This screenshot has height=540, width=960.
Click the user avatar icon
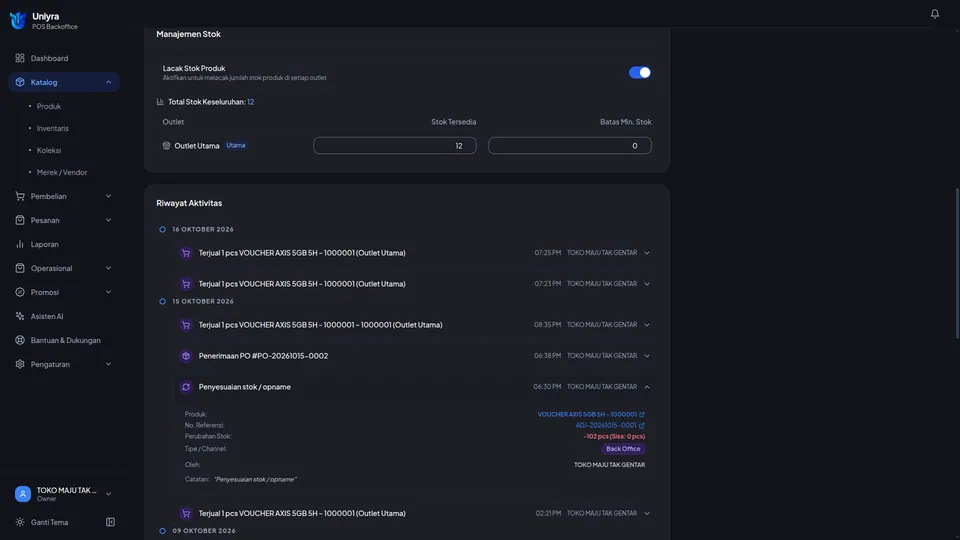point(23,493)
